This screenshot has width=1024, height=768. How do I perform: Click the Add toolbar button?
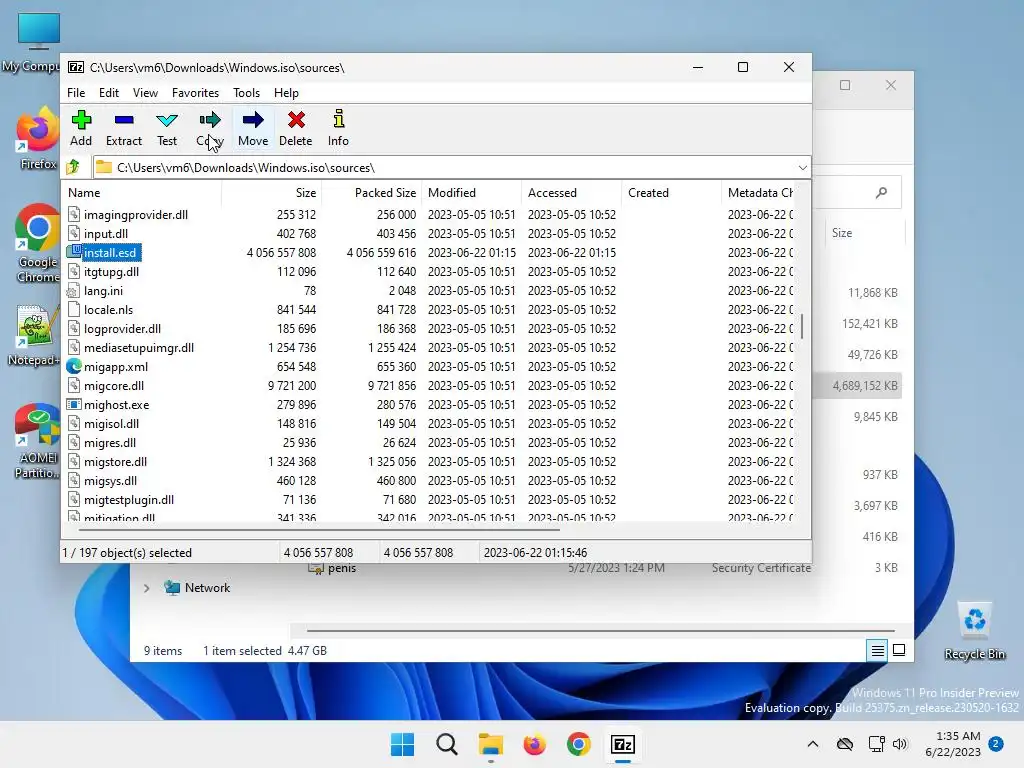(x=81, y=128)
